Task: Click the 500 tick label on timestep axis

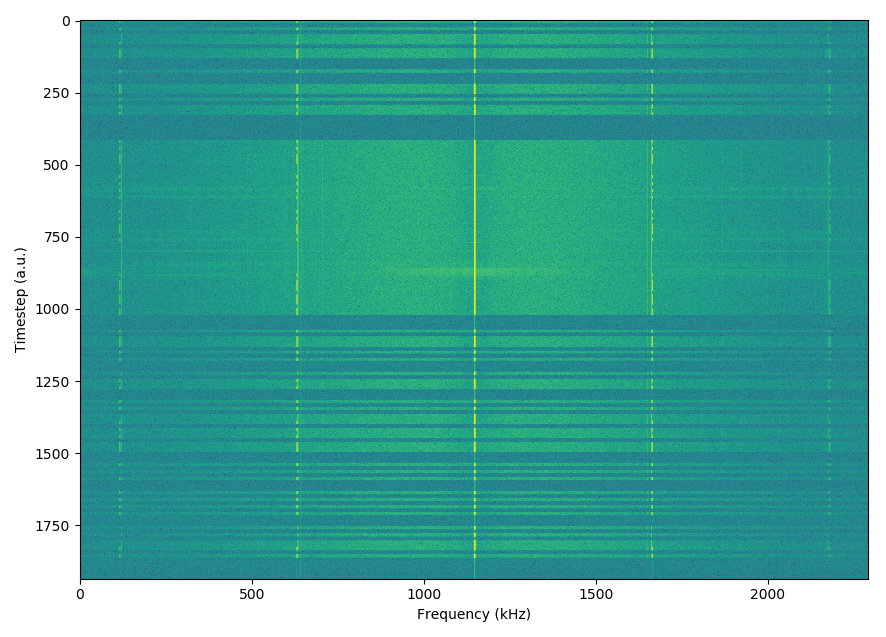Action: [x=58, y=165]
